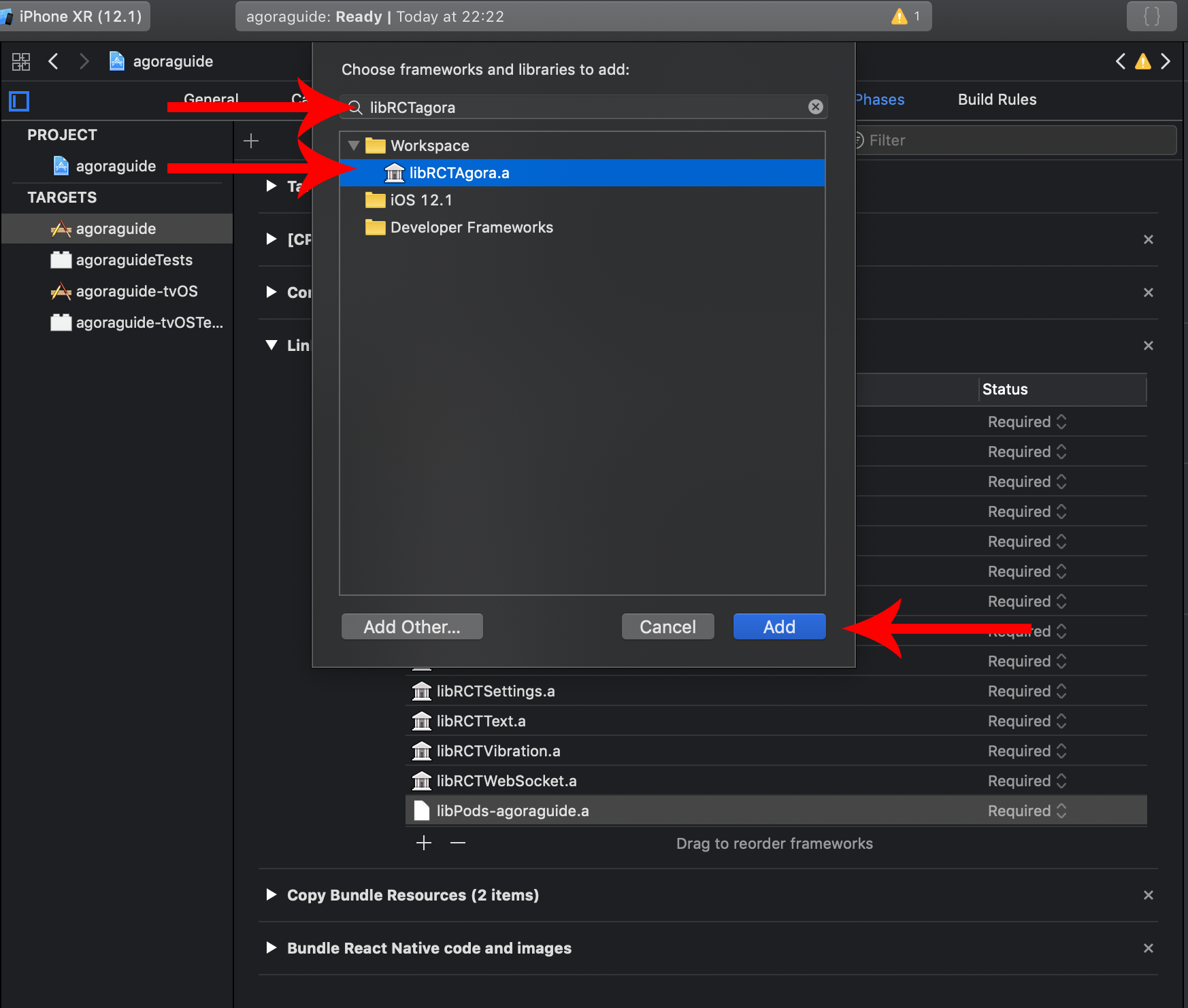Open the code snippets library braces button
This screenshot has width=1188, height=1008.
coord(1151,16)
